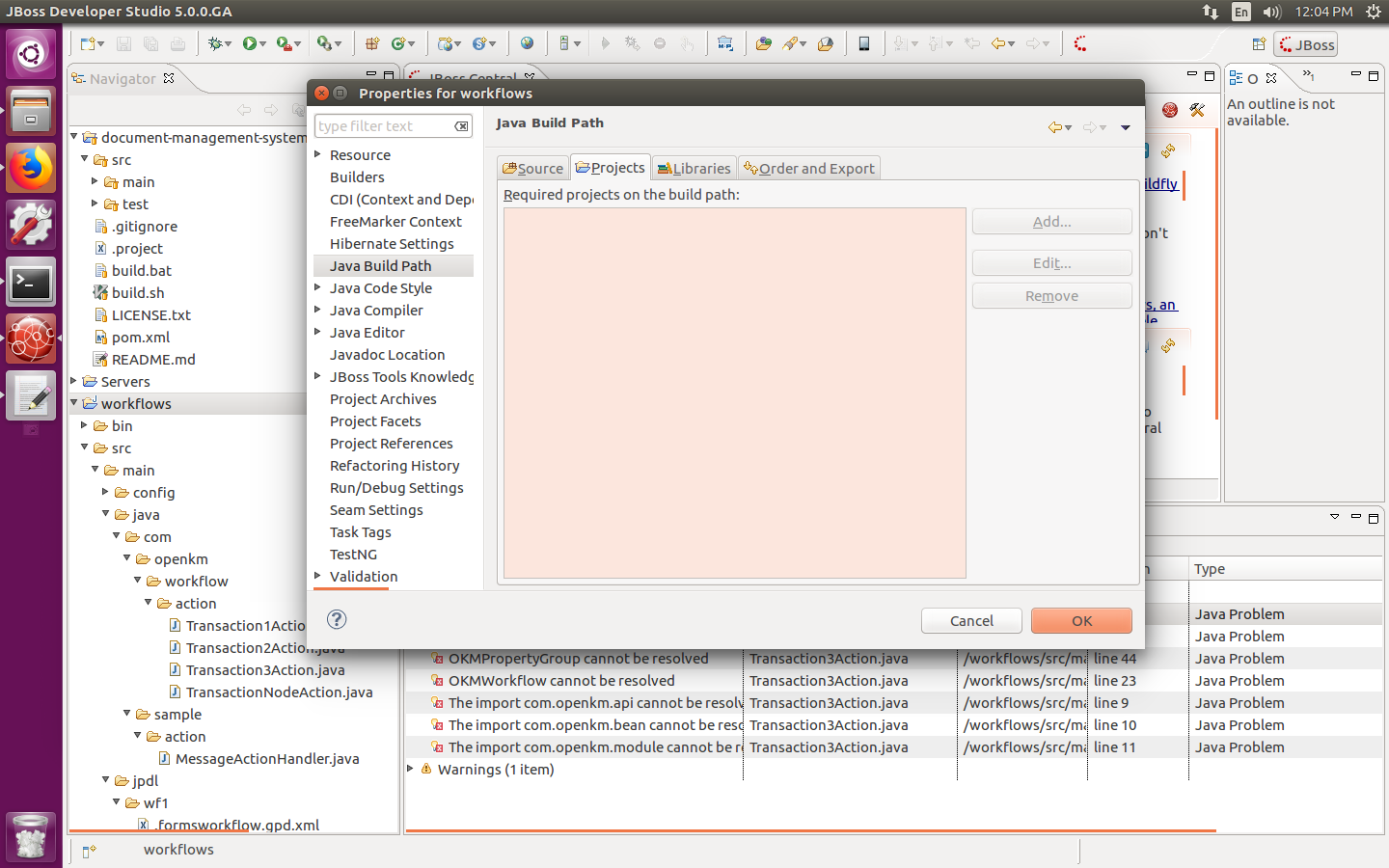
Task: Run the application using the Run icon
Action: pyautogui.click(x=250, y=43)
